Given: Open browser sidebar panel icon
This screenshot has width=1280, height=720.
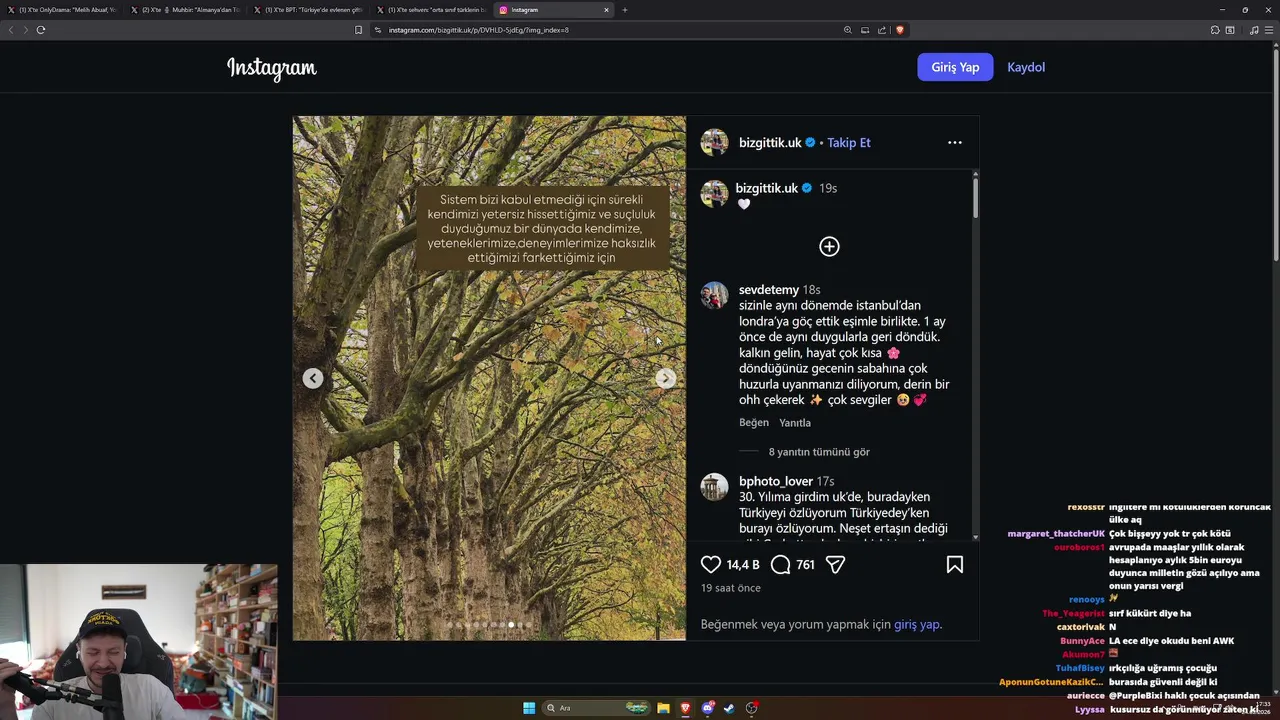Looking at the screenshot, I should [x=1230, y=30].
